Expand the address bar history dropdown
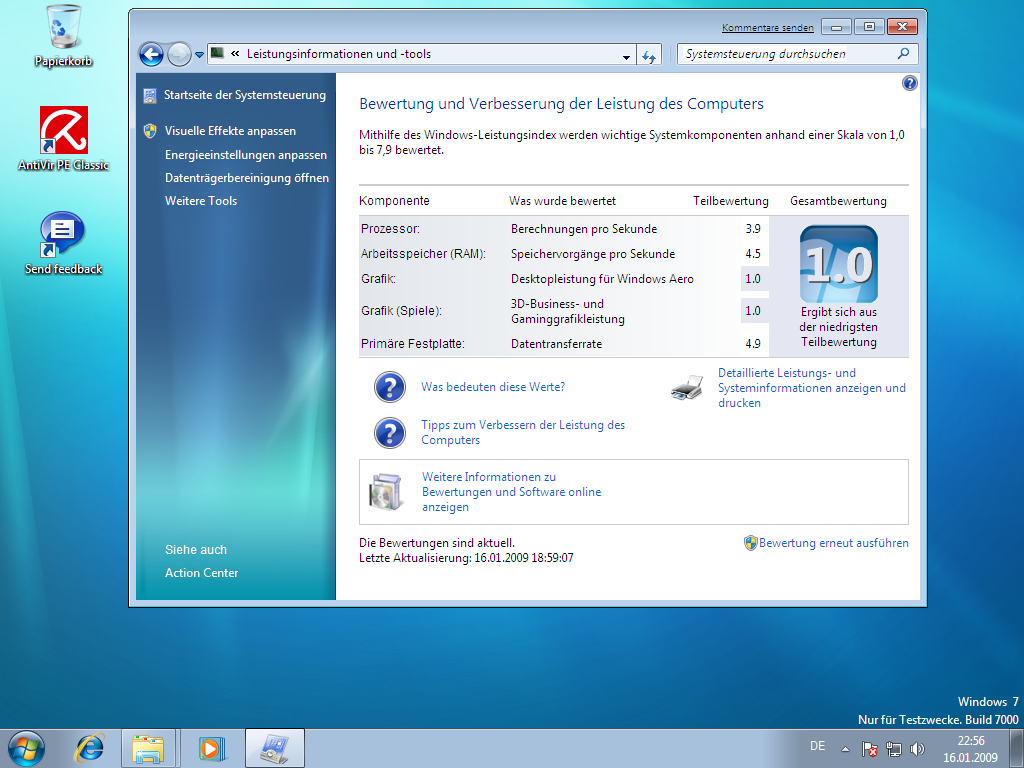 tap(627, 55)
